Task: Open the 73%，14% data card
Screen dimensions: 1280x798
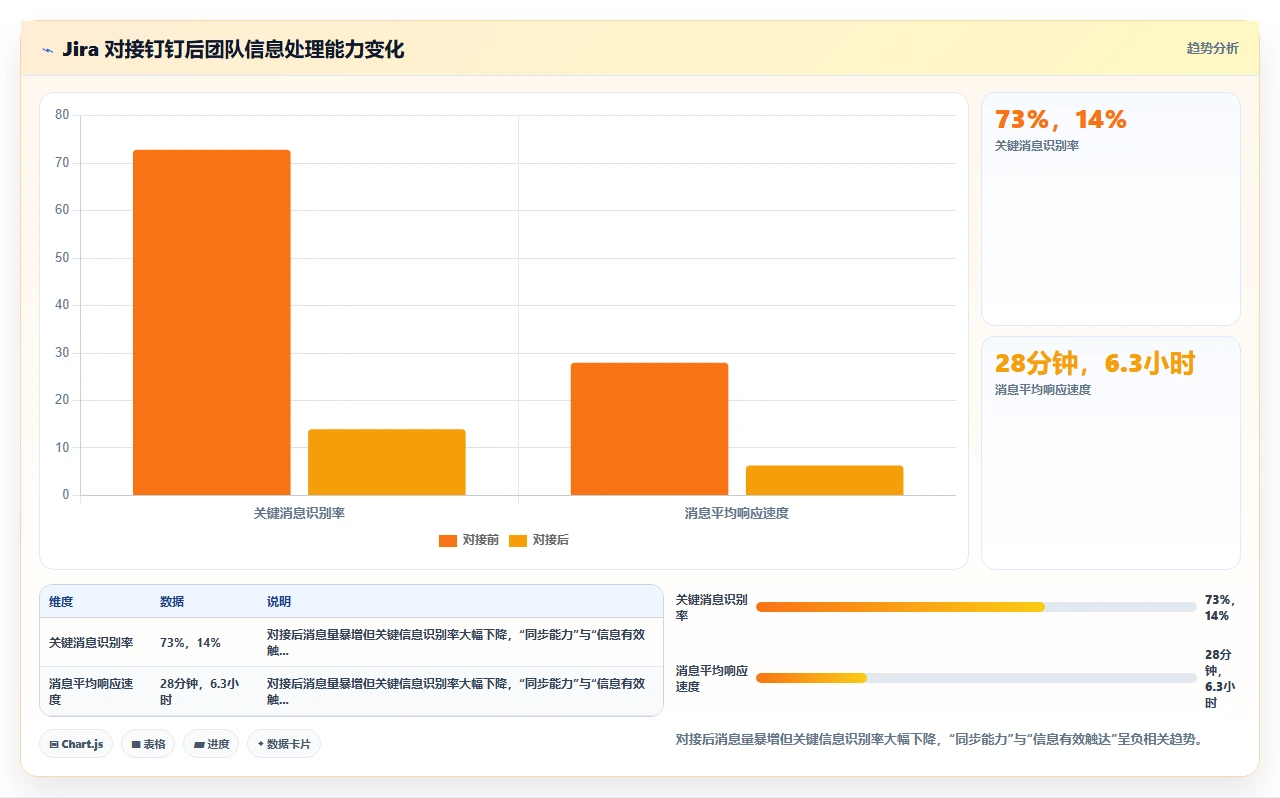Action: tap(1111, 209)
